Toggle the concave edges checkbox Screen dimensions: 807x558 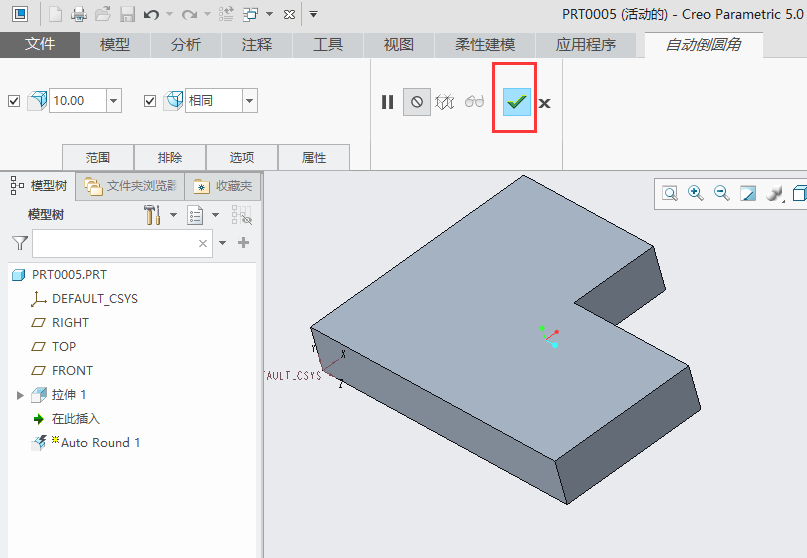point(150,101)
